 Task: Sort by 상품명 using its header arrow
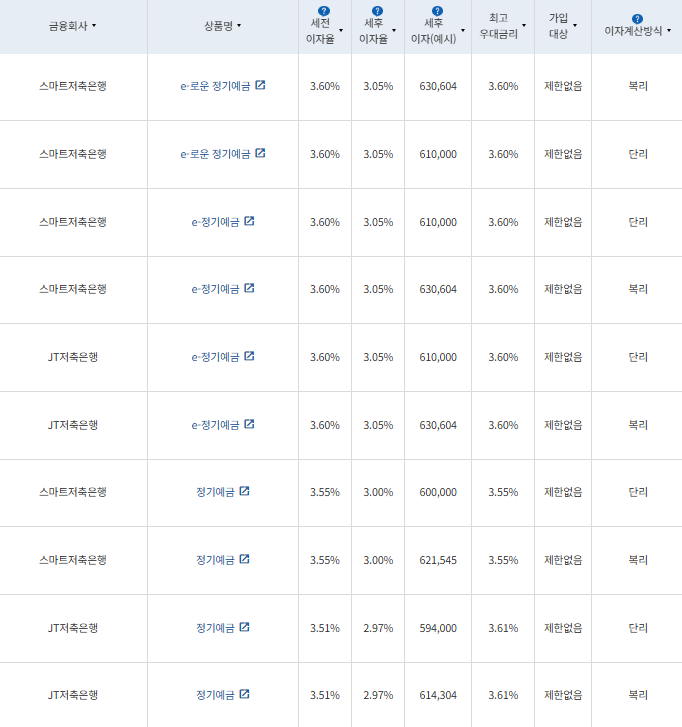[x=239, y=26]
